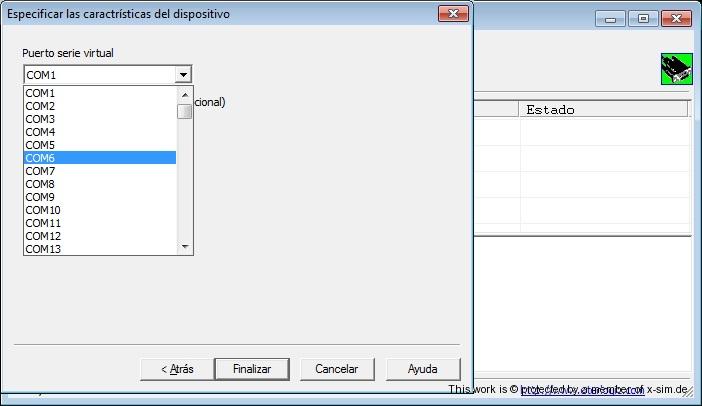
Task: Click the port list scrollbar thumb
Action: click(x=185, y=111)
